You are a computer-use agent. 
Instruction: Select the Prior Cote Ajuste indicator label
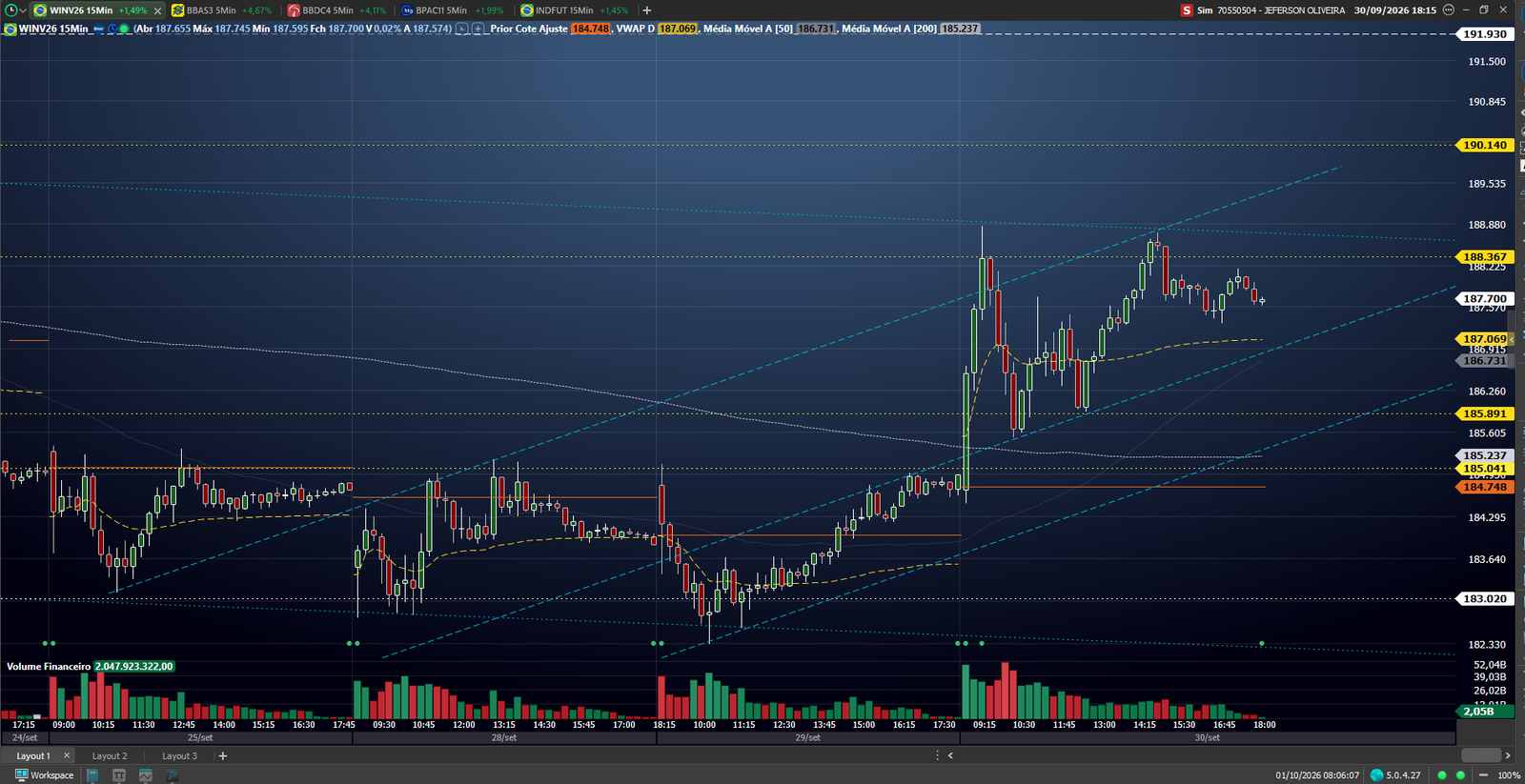[529, 29]
